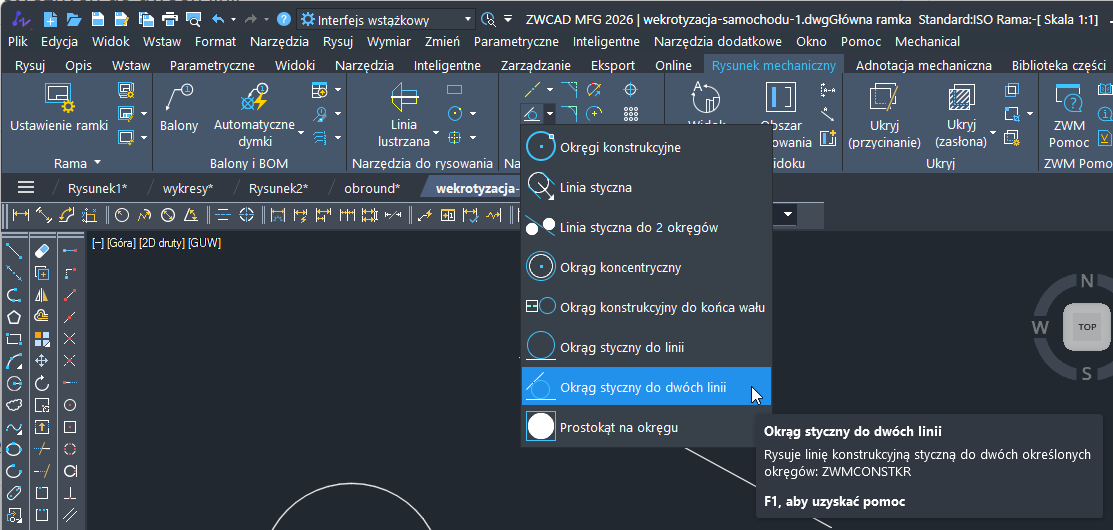Viewport: 1113px width, 530px height.
Task: Click the Linia lustrzana tool icon
Action: (x=404, y=99)
